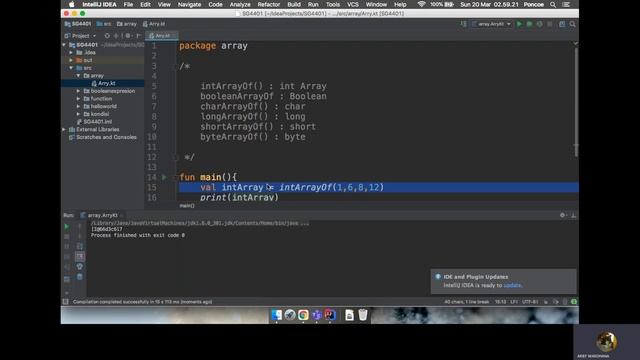Switch to the Arry.kt editor tab

(x=162, y=36)
